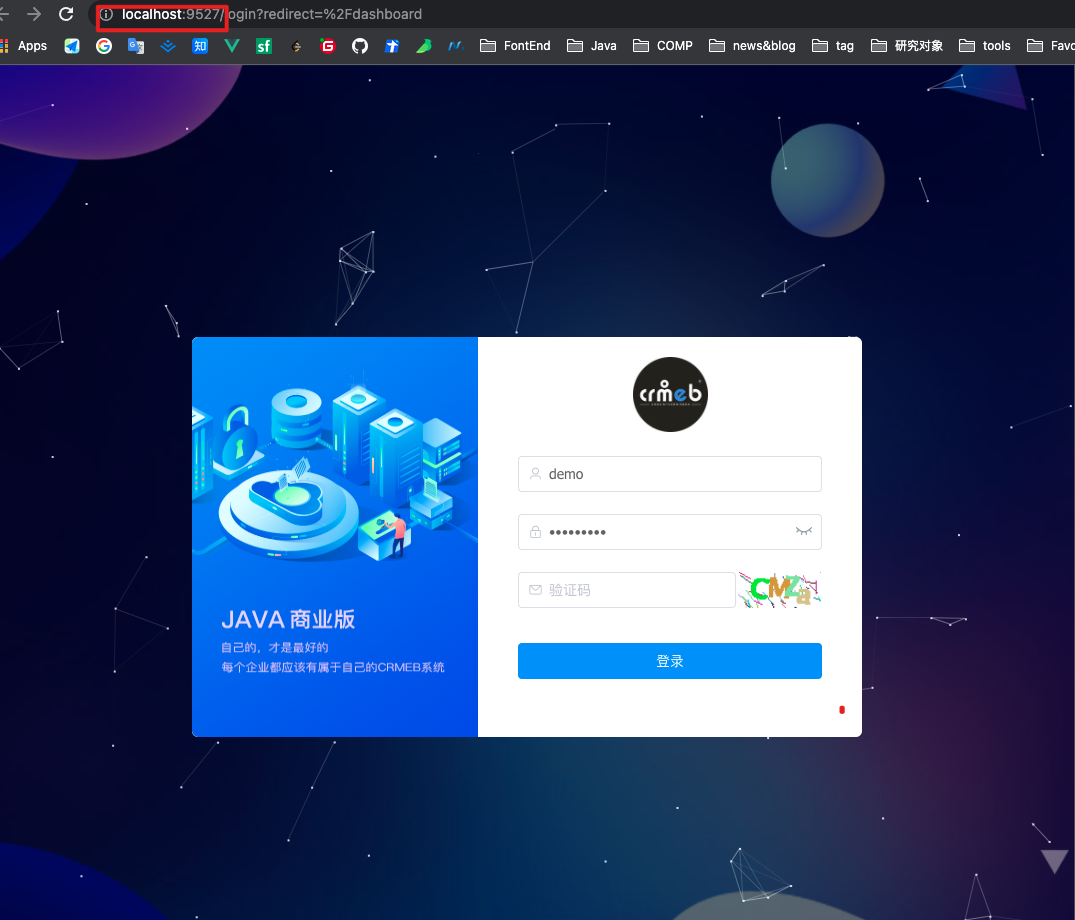
Task: Open the Apps bookmarks launcher
Action: click(x=22, y=45)
